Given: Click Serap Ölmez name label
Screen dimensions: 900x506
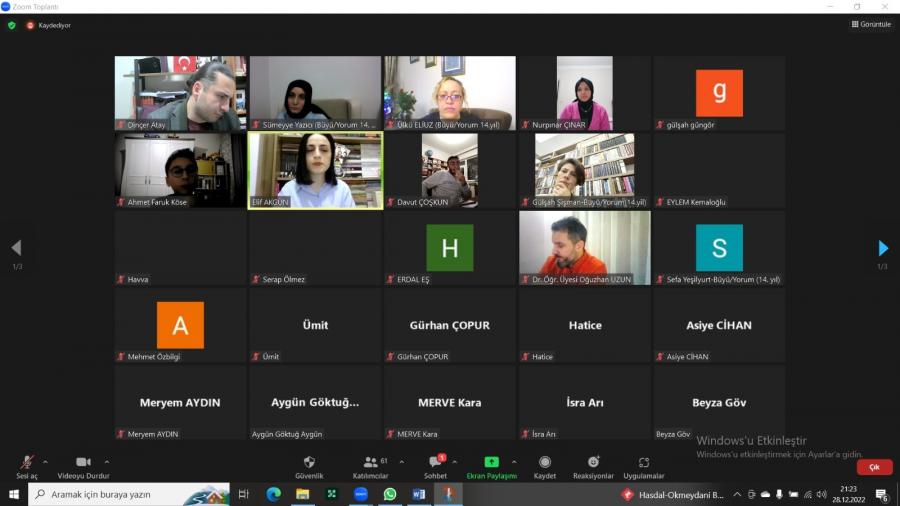Looking at the screenshot, I should 284,279.
